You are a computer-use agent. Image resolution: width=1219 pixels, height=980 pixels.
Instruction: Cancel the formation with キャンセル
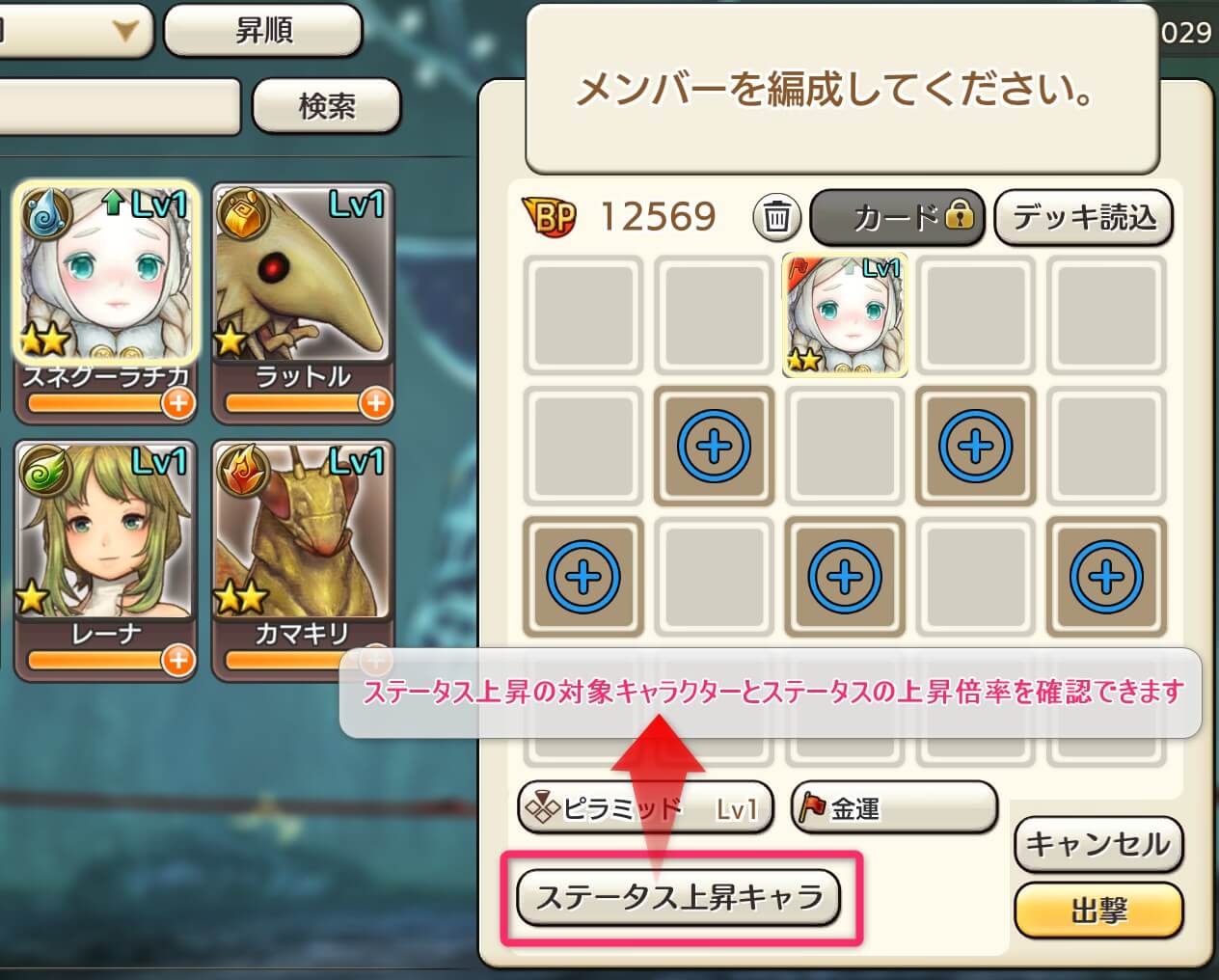1098,844
